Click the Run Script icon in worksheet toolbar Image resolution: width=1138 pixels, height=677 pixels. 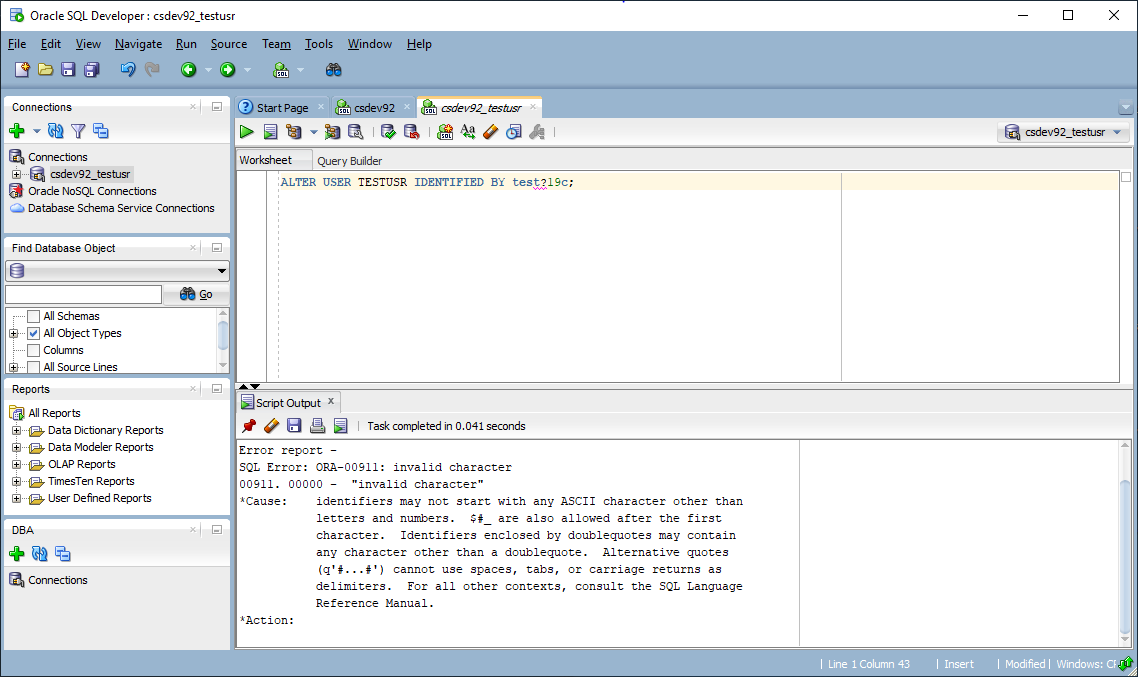pos(270,132)
